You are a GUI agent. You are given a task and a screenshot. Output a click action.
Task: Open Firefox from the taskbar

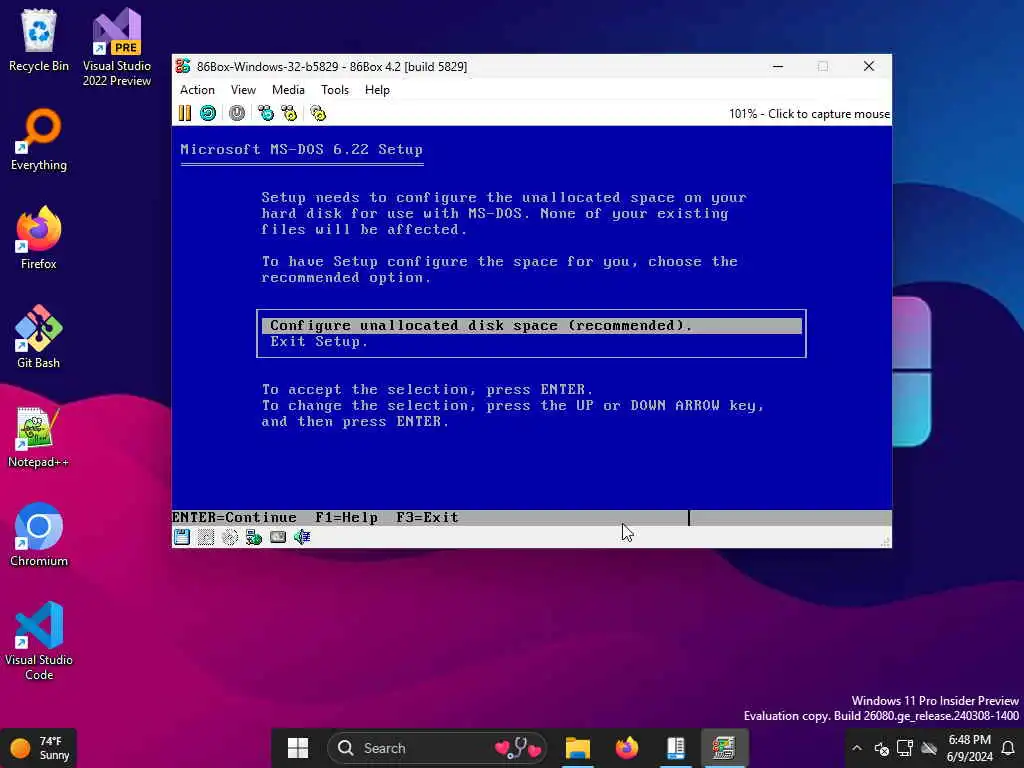point(627,748)
